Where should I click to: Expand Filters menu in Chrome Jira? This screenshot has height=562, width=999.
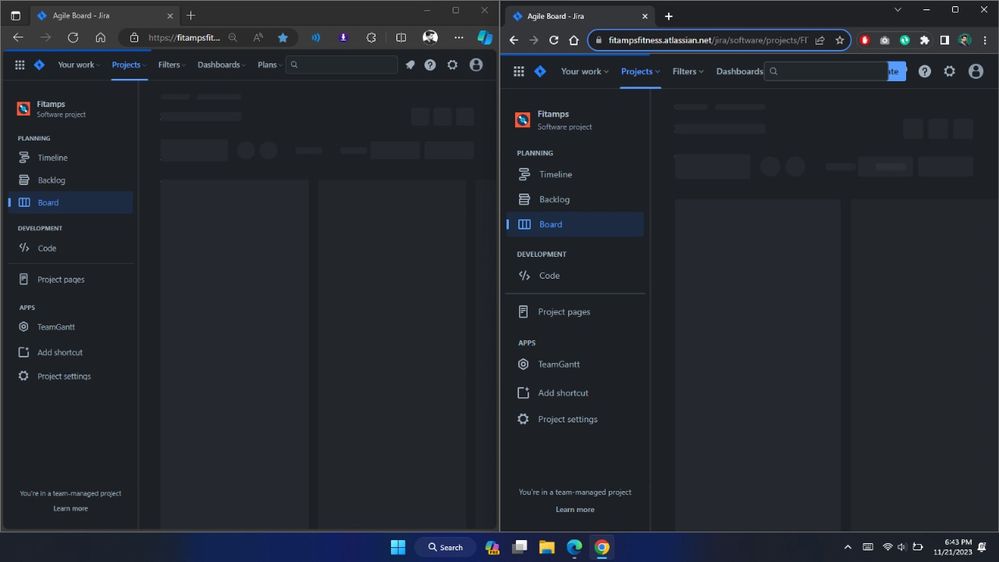click(x=687, y=71)
